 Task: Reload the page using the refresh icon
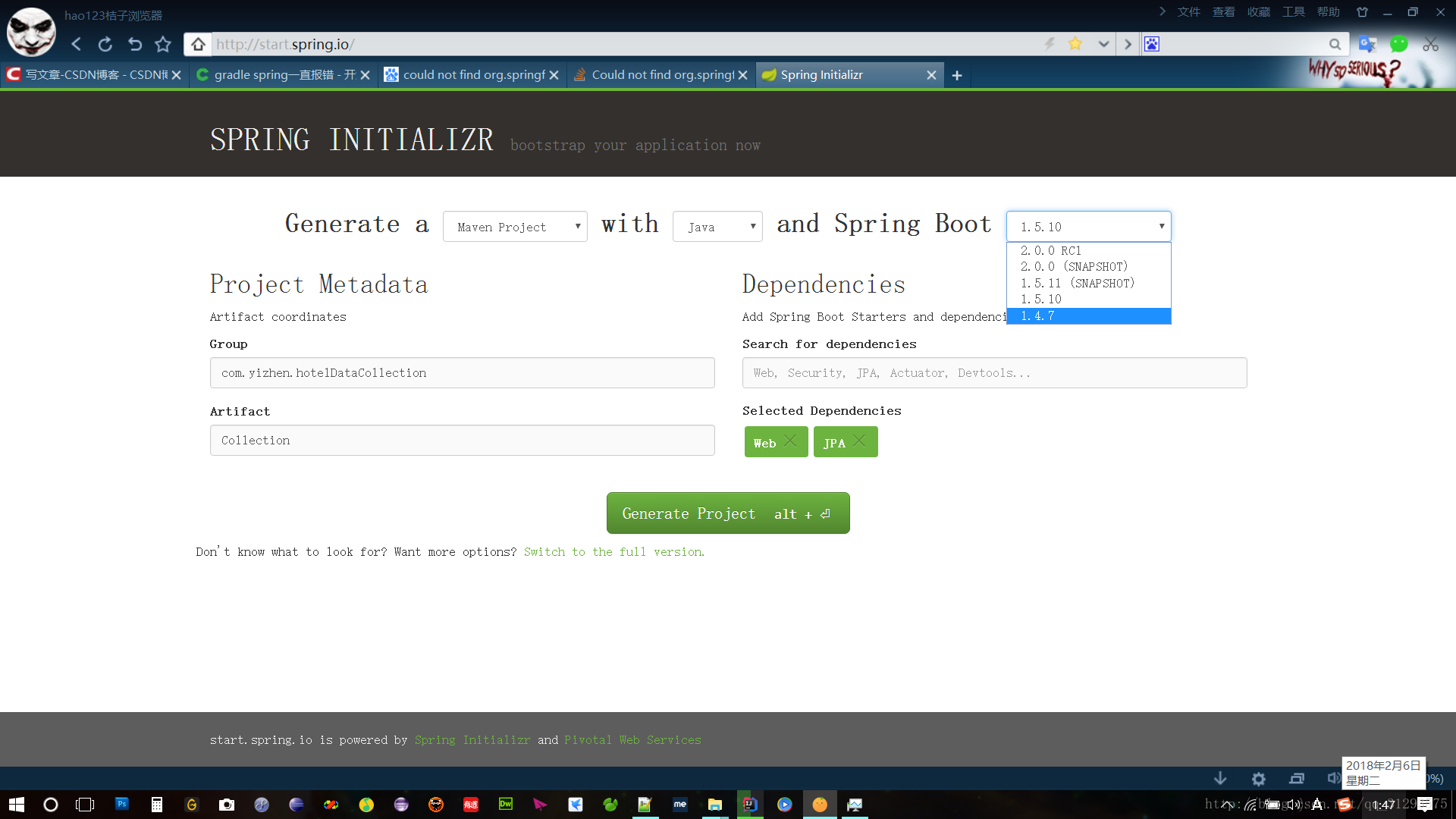pyautogui.click(x=105, y=44)
